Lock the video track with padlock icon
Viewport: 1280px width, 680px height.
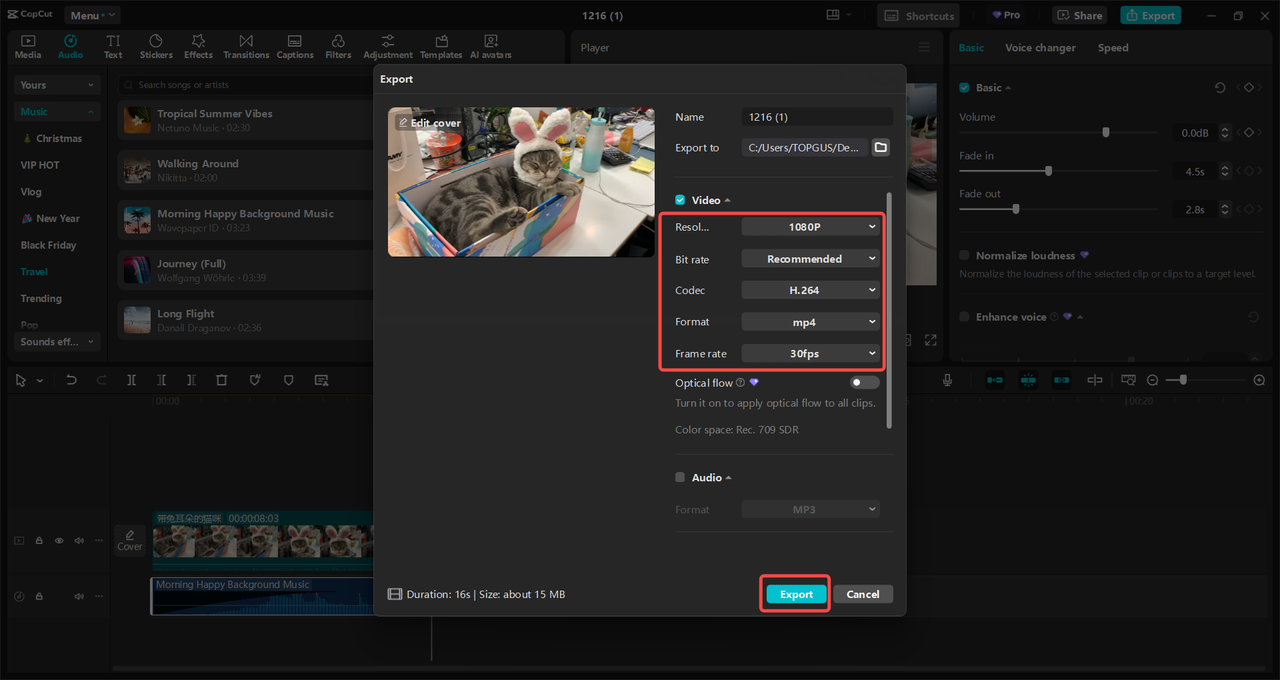pyautogui.click(x=39, y=540)
